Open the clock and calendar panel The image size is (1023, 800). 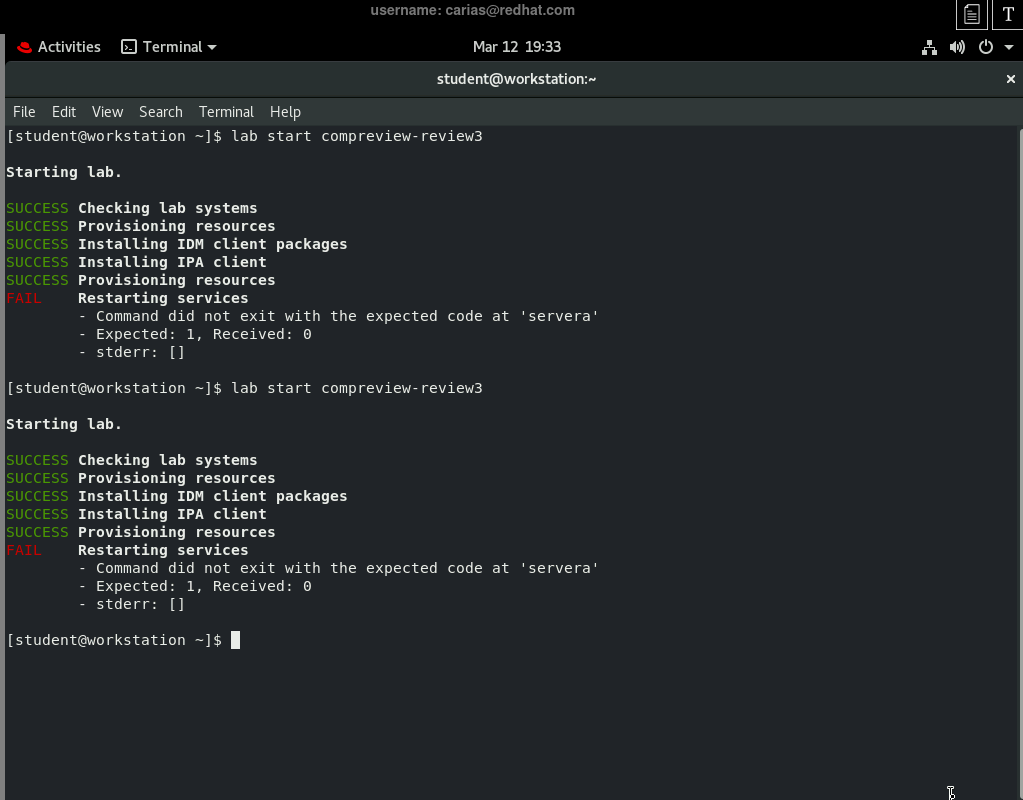[516, 47]
